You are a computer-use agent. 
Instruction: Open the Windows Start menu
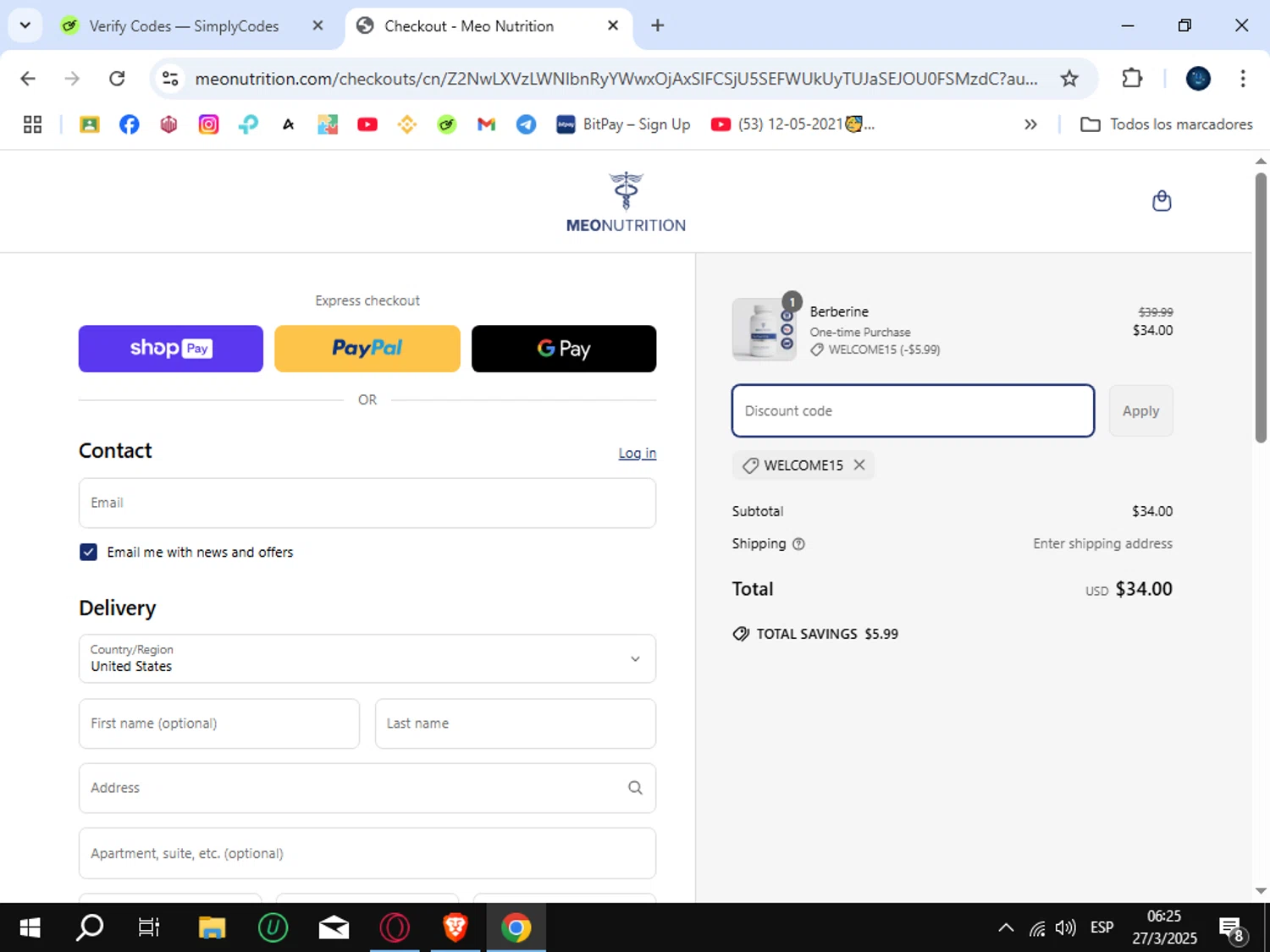click(30, 927)
